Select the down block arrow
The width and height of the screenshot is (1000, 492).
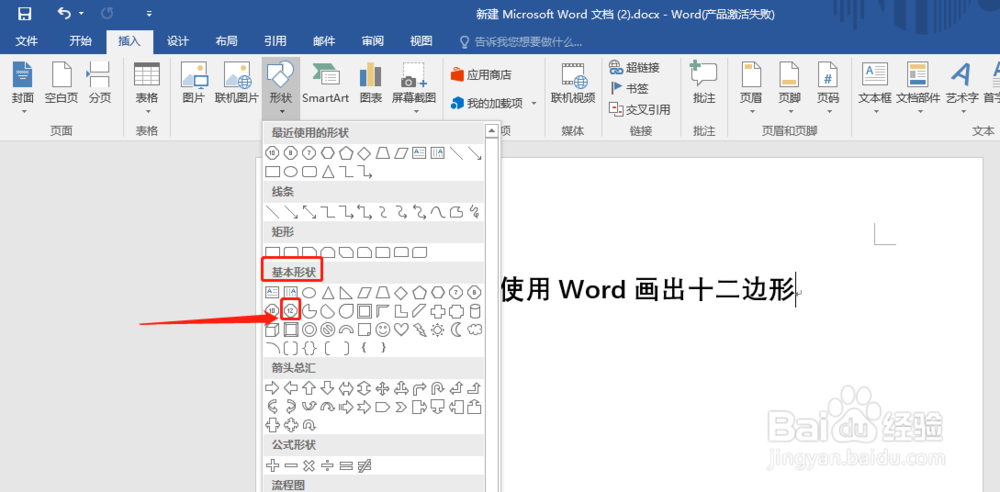click(328, 387)
